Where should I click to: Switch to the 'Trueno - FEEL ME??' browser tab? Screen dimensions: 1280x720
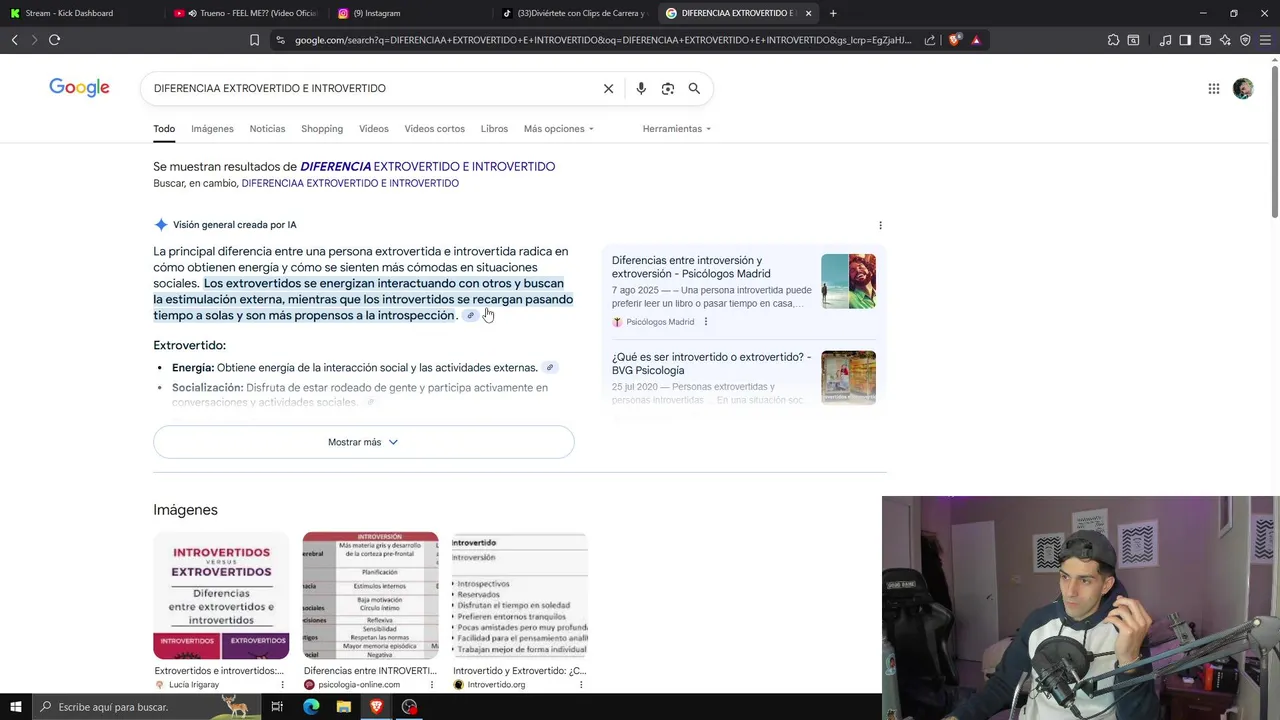pos(245,13)
